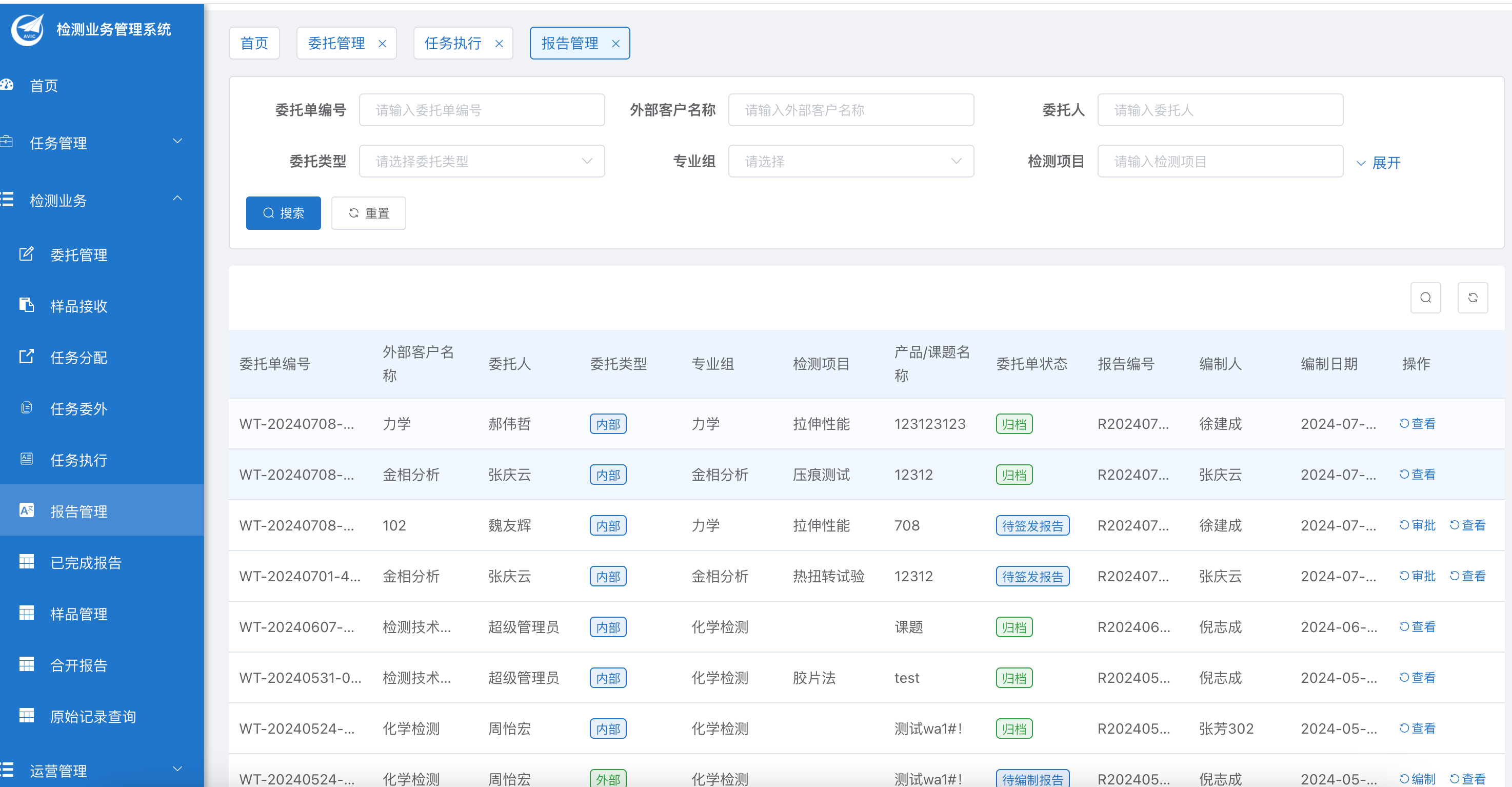Focus 检测项目 input field
This screenshot has width=1512, height=787.
[x=1220, y=161]
